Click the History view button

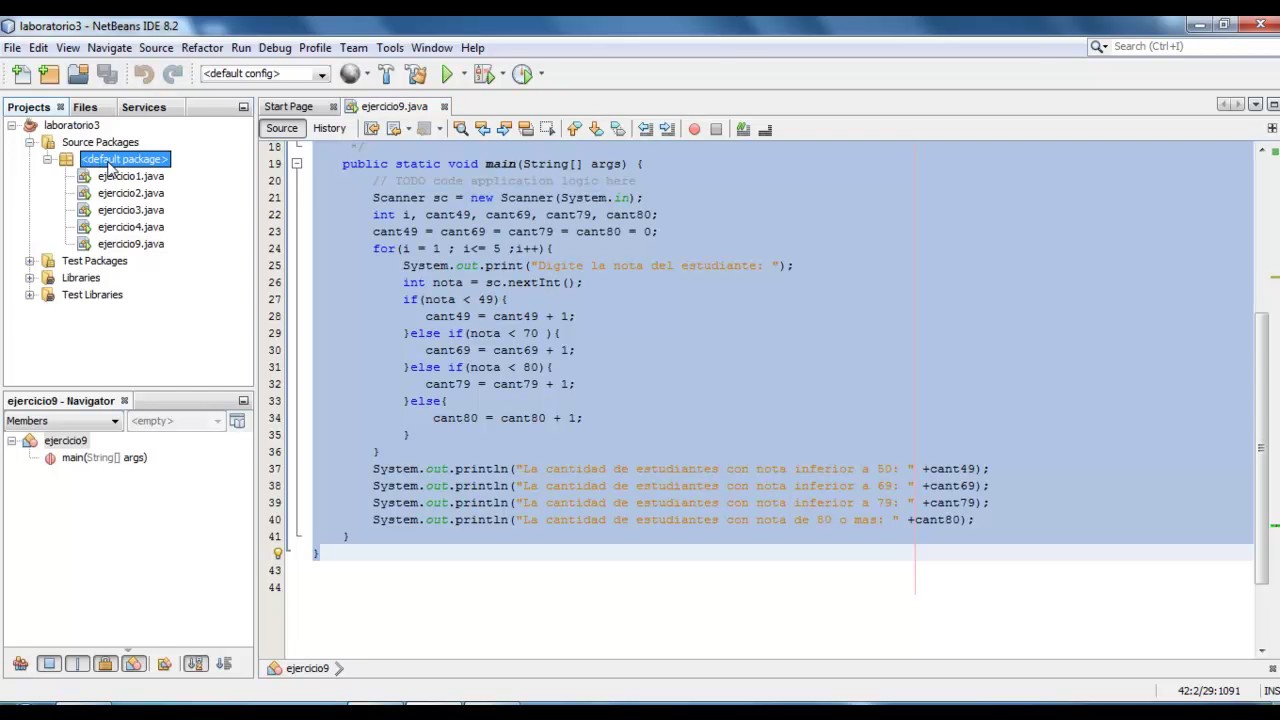[329, 129]
